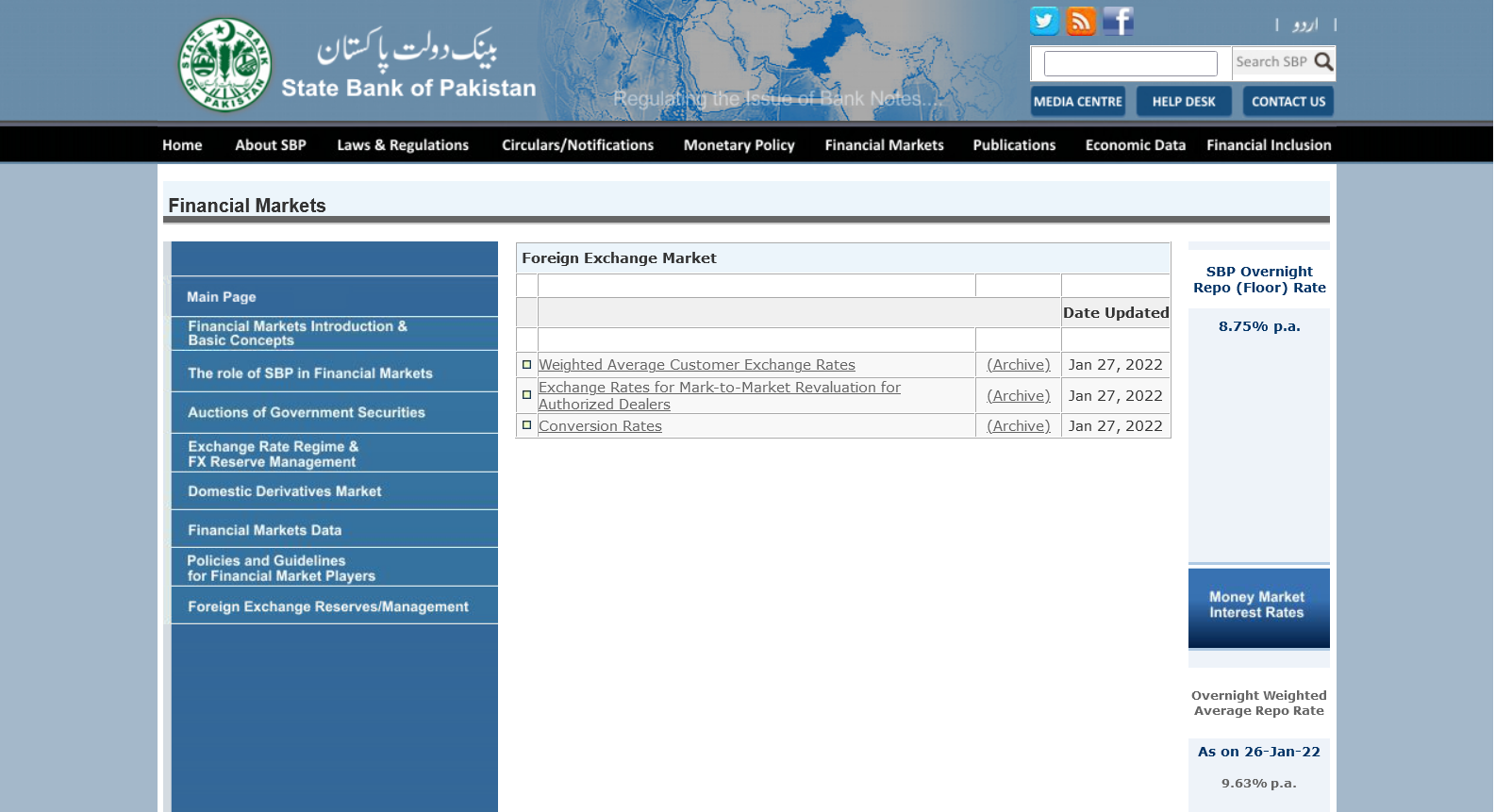Click bullet icon beside Weighted Average rates
The width and height of the screenshot is (1512, 812).
point(526,364)
